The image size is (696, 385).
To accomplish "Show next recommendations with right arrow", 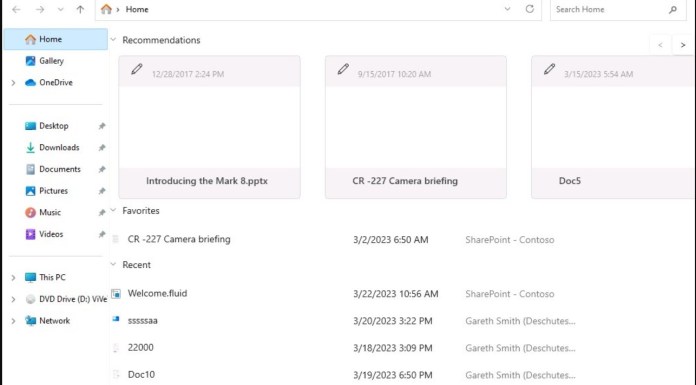I will [683, 45].
